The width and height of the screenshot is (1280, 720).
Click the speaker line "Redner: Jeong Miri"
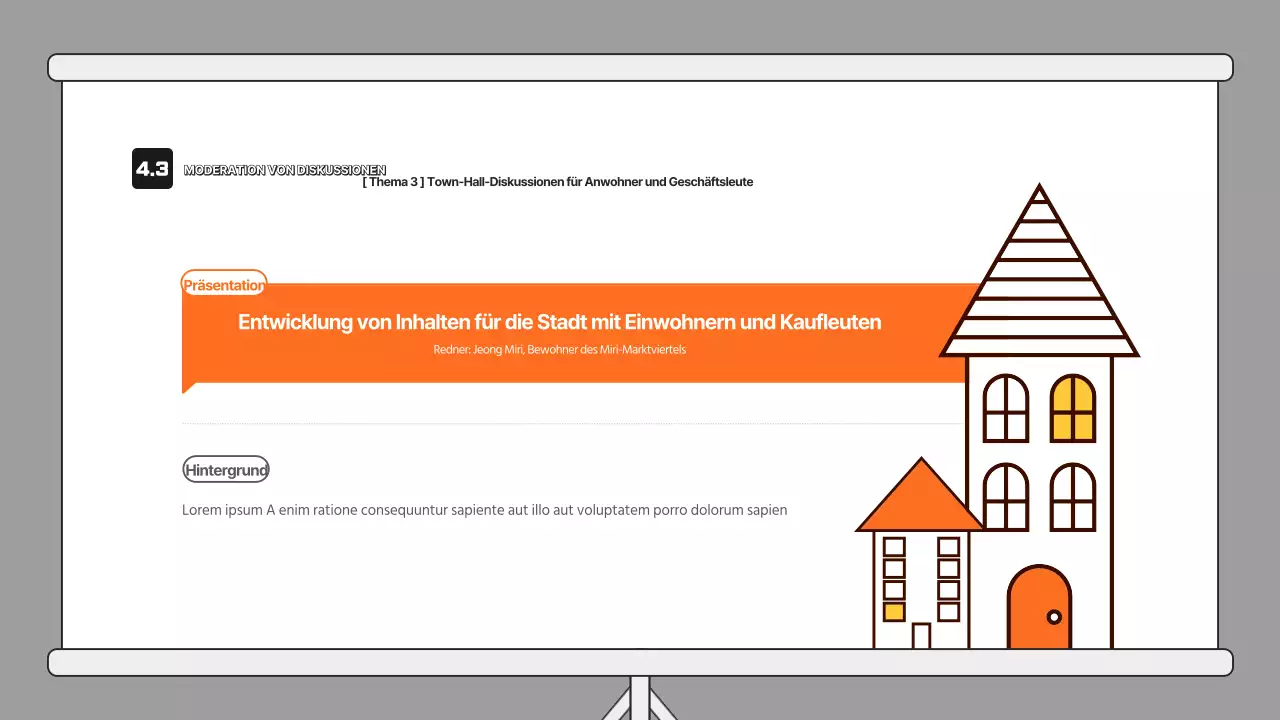pos(559,351)
